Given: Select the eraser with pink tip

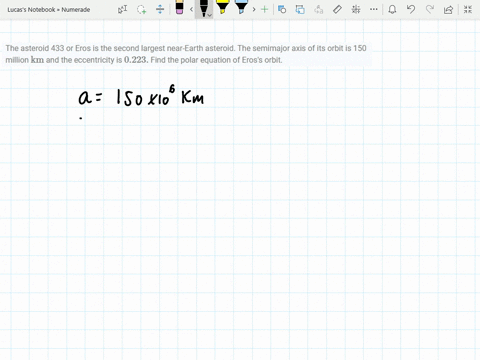Looking at the screenshot, I should [179, 7].
